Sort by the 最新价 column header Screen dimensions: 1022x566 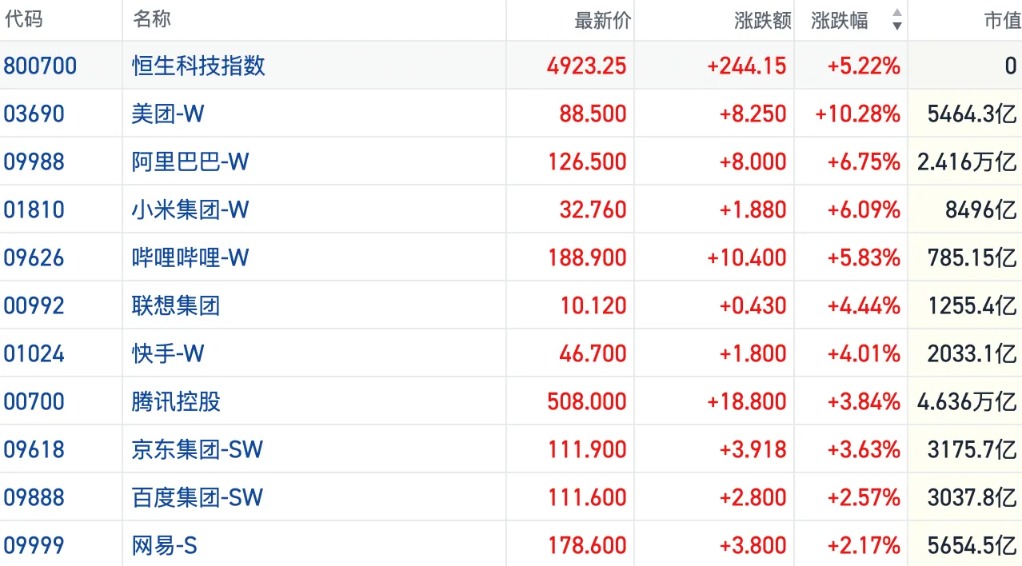click(602, 20)
